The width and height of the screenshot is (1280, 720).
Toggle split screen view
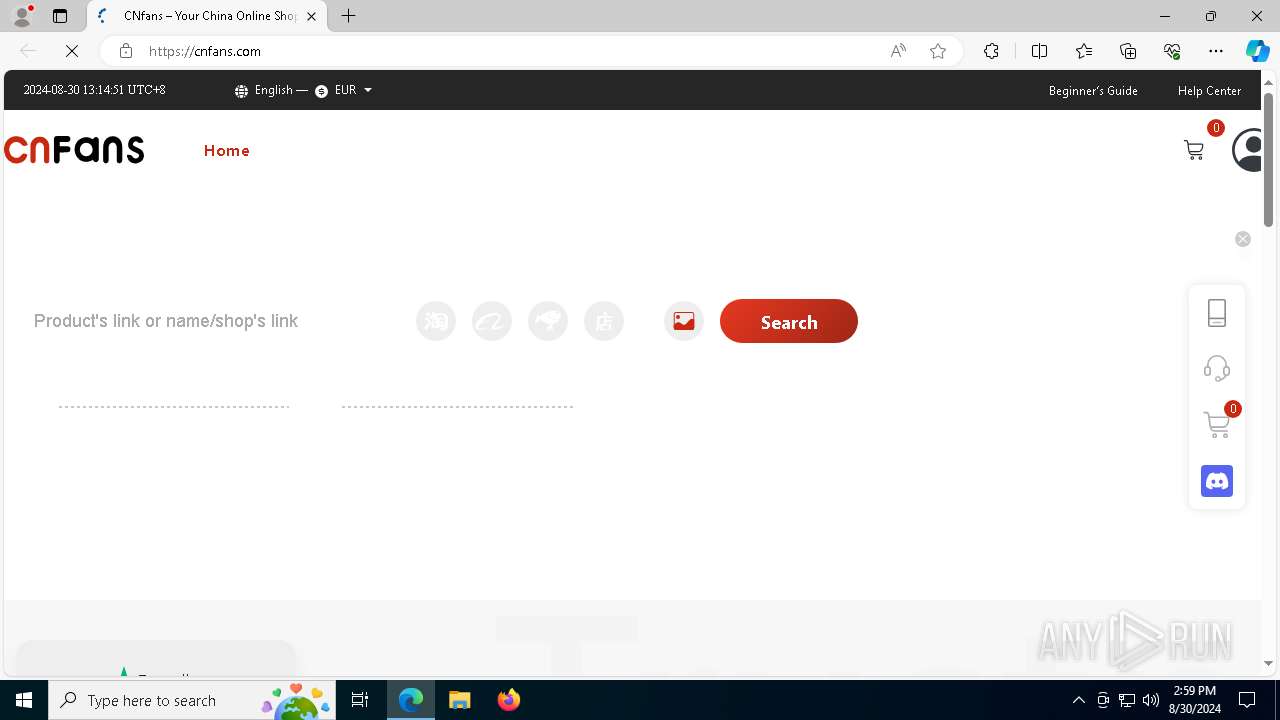(1039, 51)
